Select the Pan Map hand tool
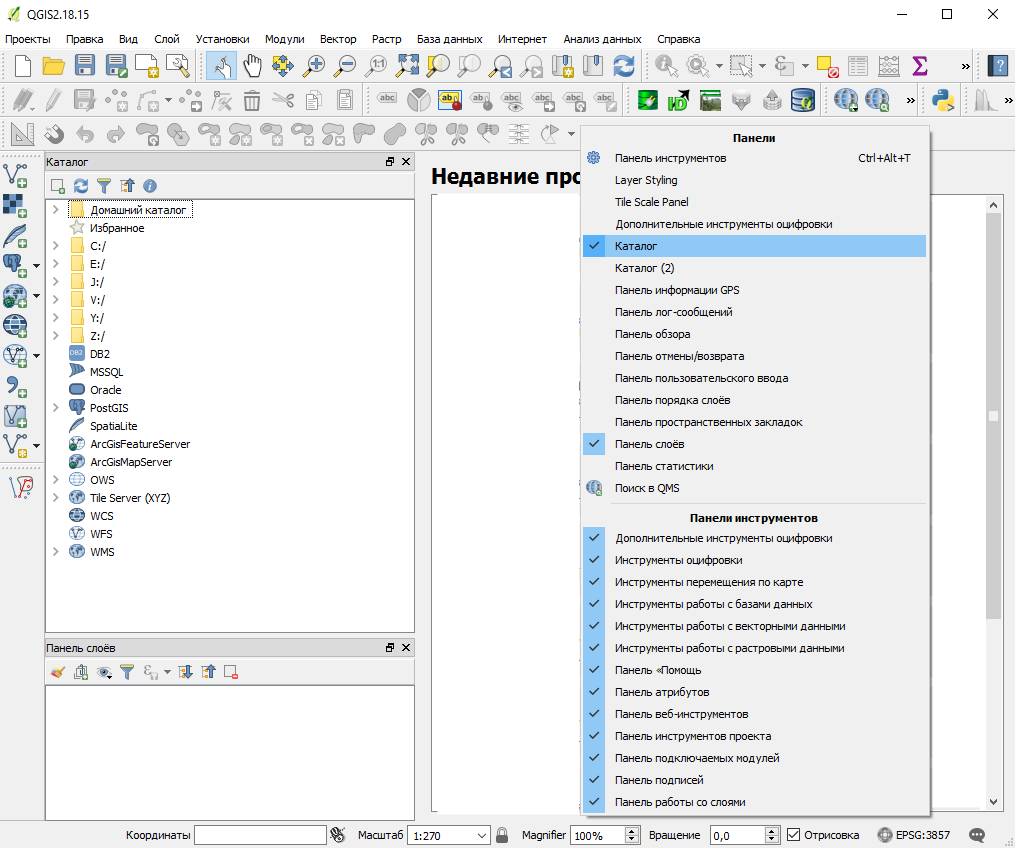 (x=253, y=66)
